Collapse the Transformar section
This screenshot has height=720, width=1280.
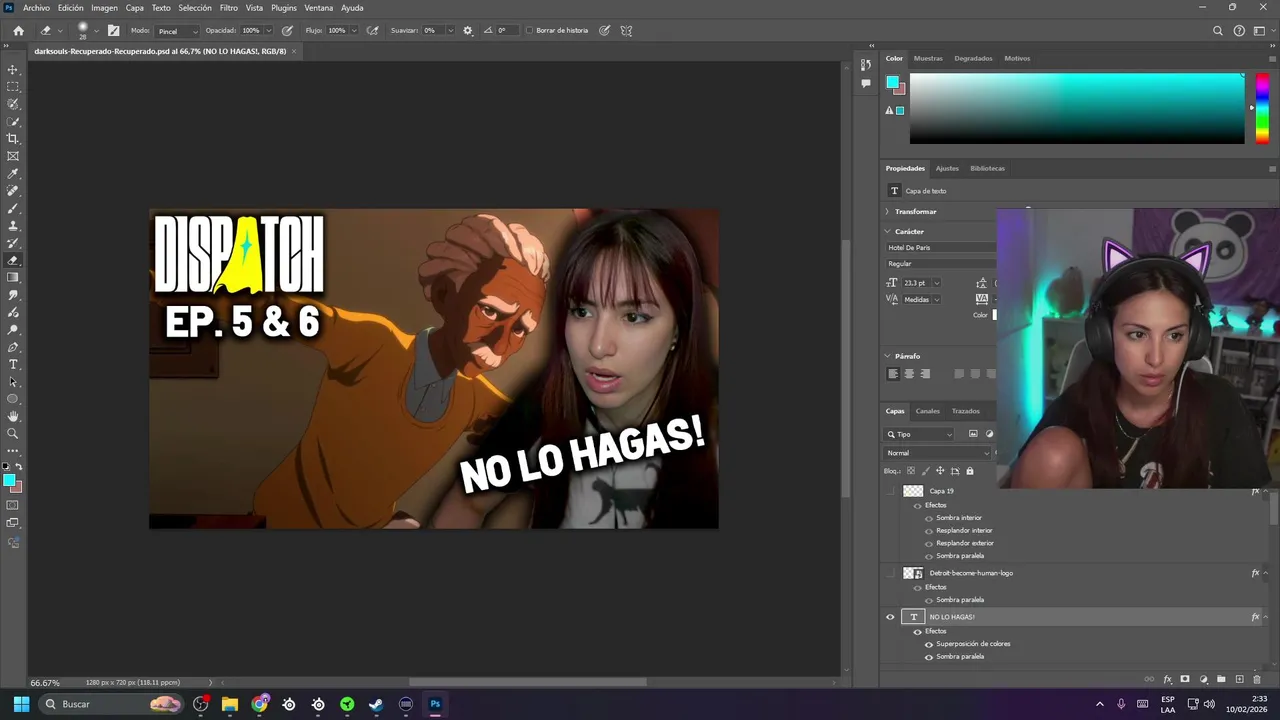click(887, 212)
